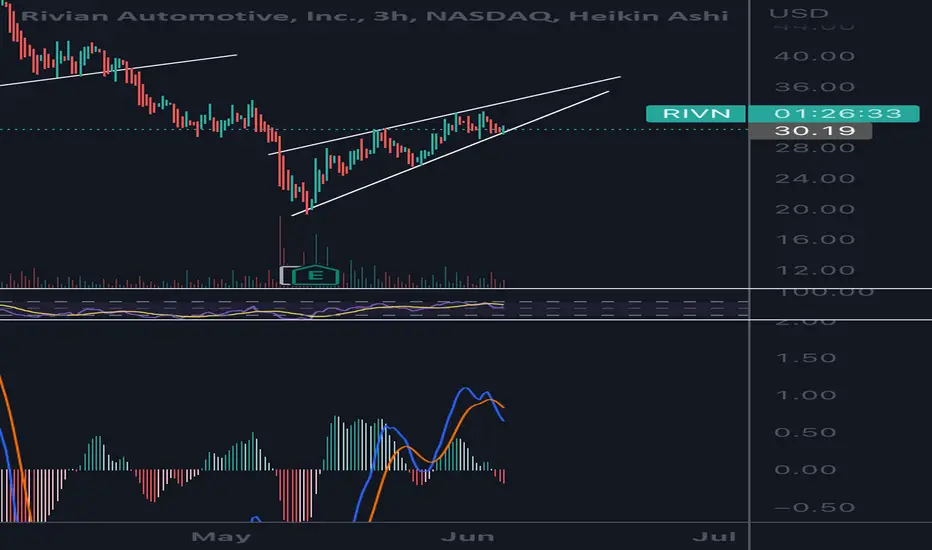This screenshot has width=932, height=550.
Task: Click the 20.00 price axis label
Action: tap(814, 209)
